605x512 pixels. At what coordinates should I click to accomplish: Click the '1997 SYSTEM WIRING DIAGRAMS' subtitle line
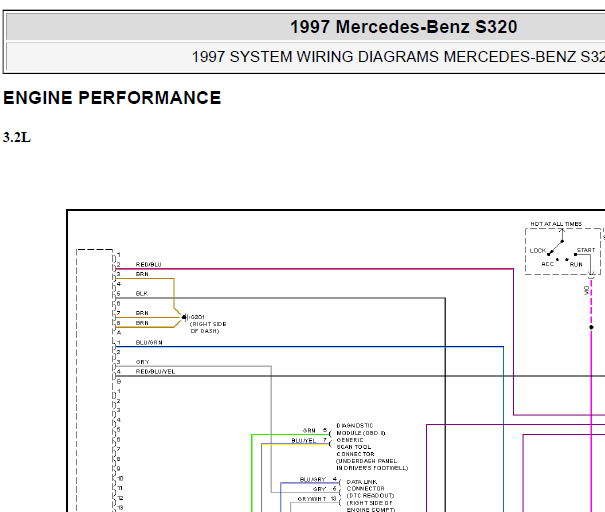coord(398,57)
